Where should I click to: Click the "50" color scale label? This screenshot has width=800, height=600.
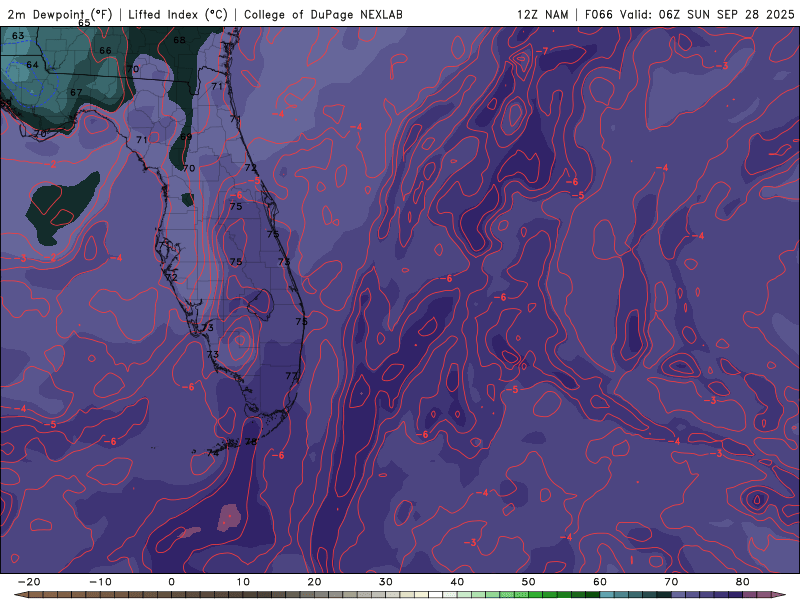tap(529, 582)
